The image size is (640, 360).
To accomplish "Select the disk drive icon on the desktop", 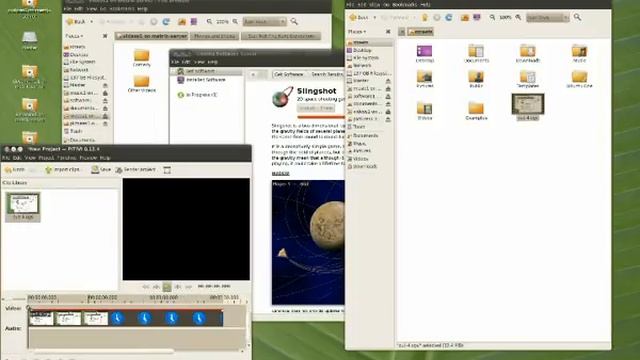I will (29, 40).
